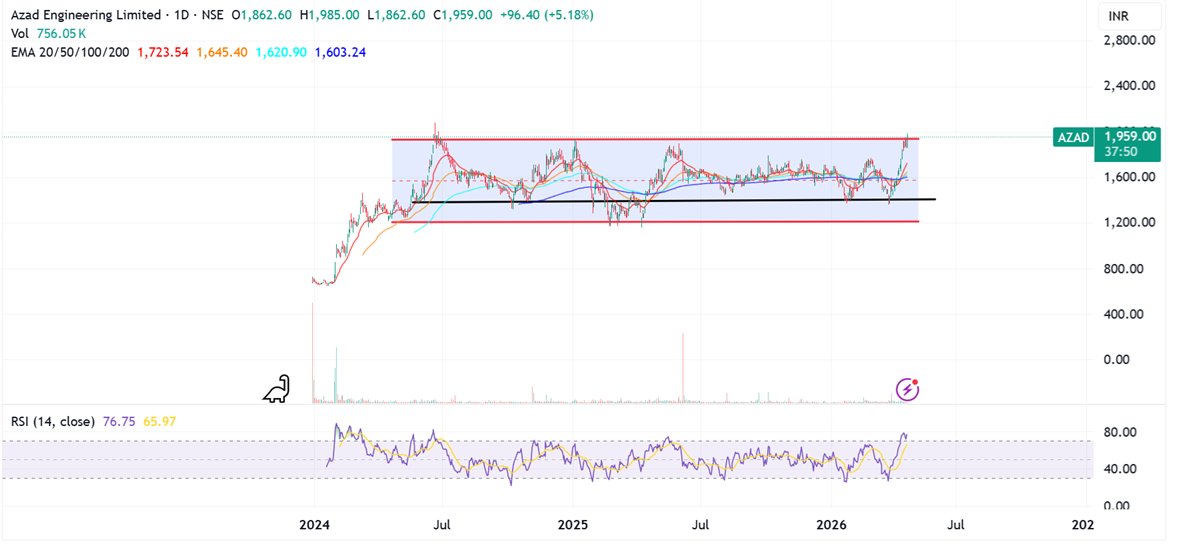Click the open price O1,862.60 in header
The width and height of the screenshot is (1180, 551).
[262, 15]
